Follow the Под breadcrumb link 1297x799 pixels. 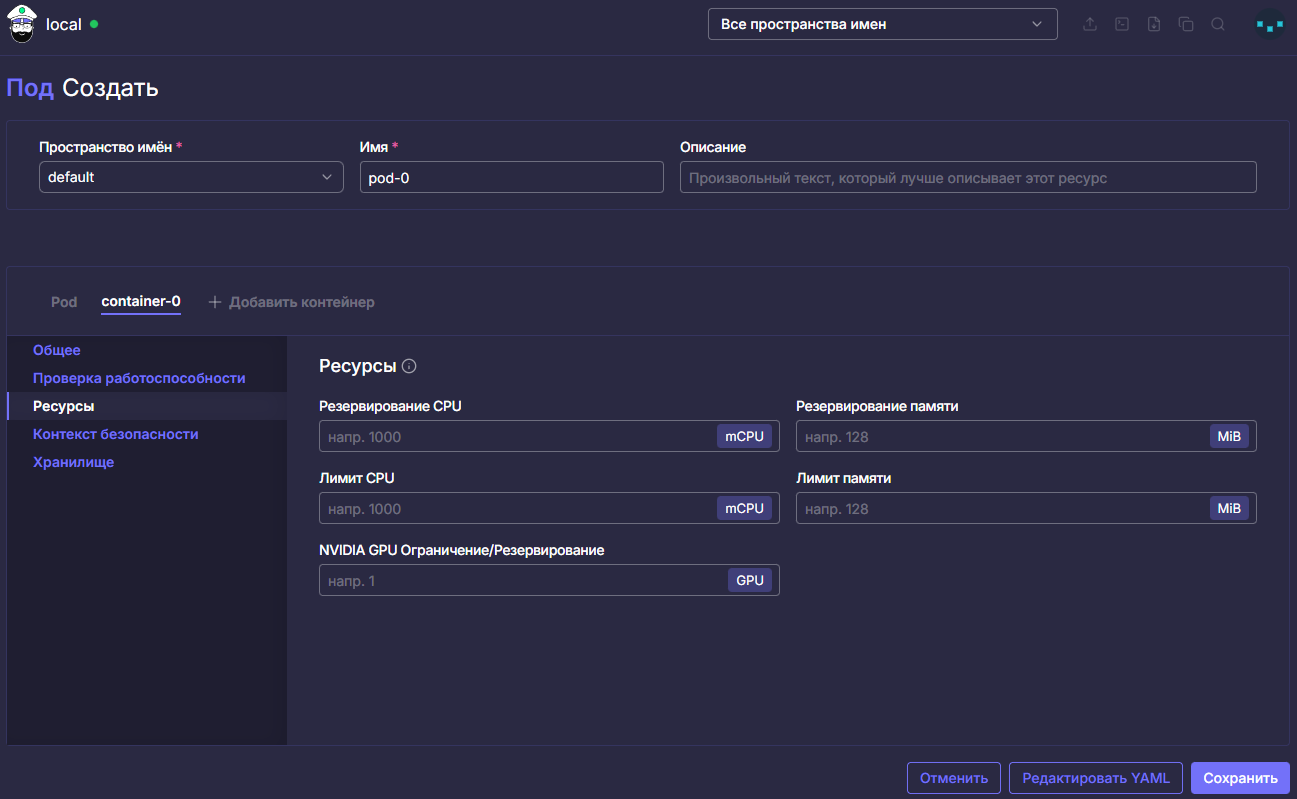coord(30,88)
